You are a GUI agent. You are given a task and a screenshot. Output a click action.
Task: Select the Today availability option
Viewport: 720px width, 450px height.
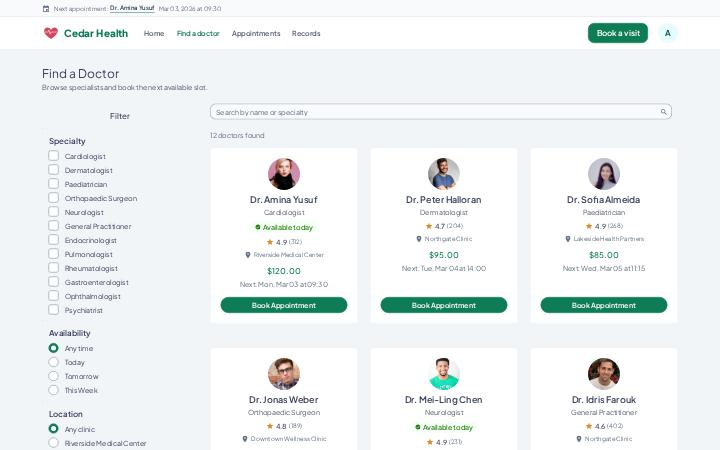point(54,362)
